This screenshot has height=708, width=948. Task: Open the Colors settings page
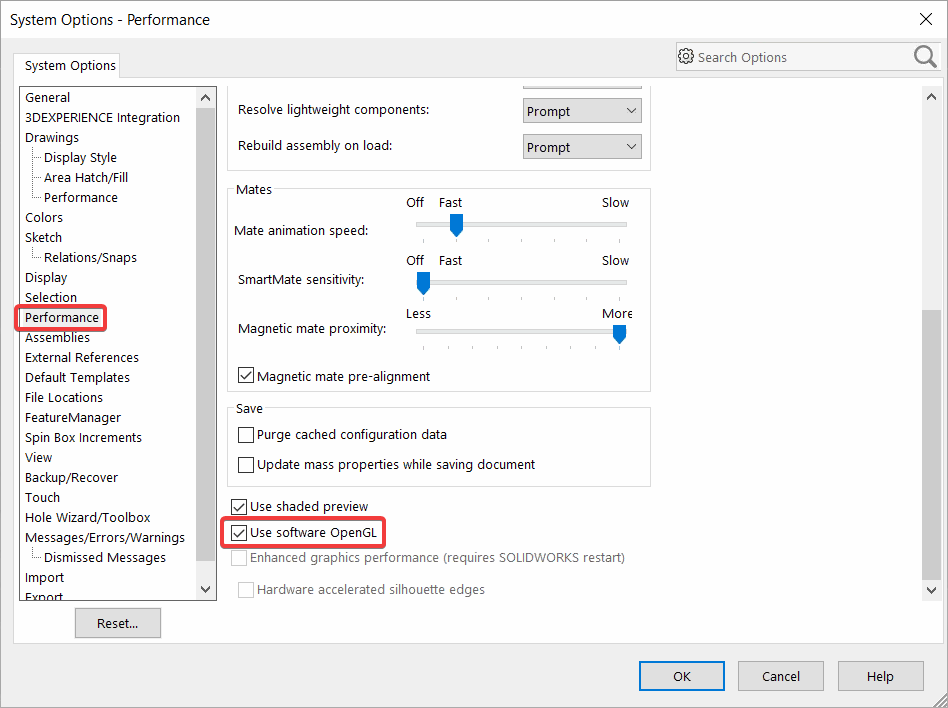coord(43,217)
